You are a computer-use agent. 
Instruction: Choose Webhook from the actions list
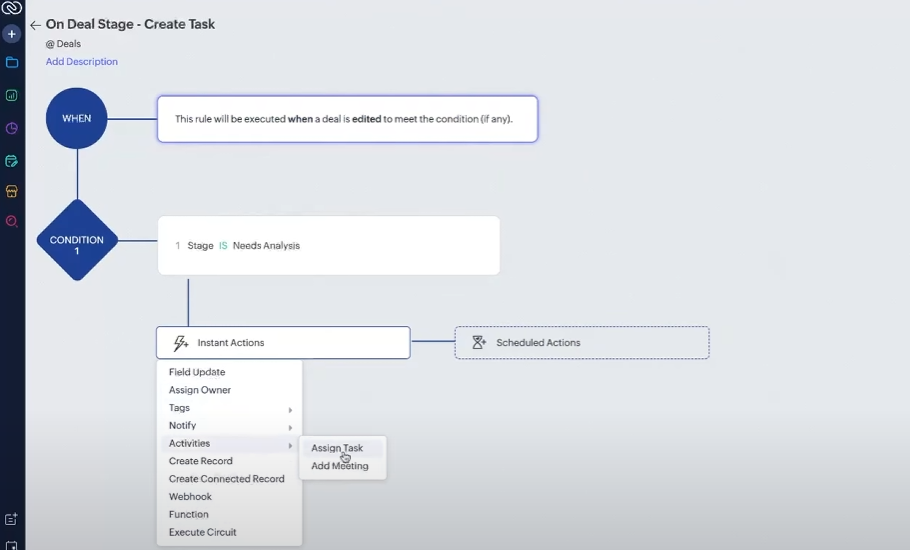coord(190,497)
